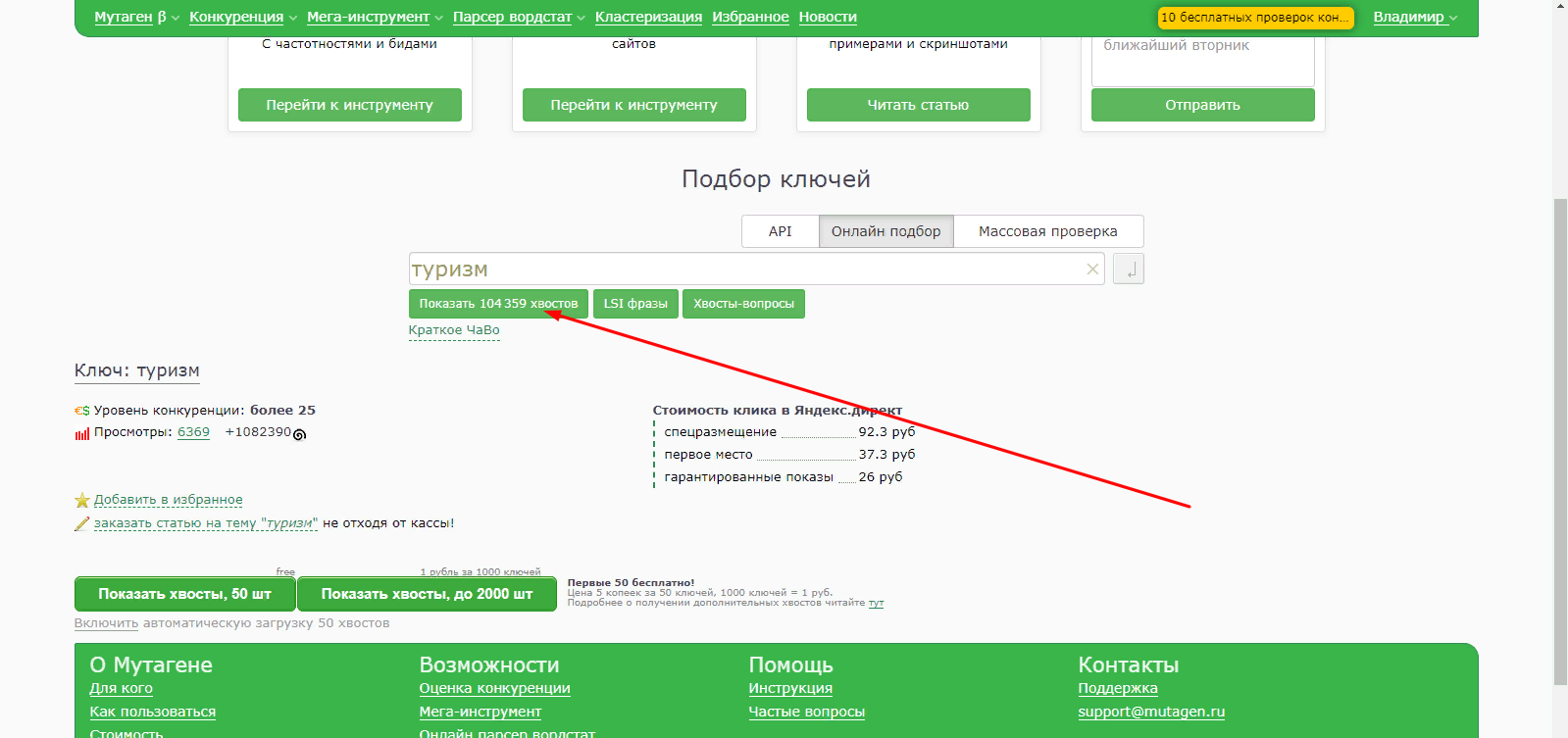1568x738 pixels.
Task: Click the page vertical scrollbar thumb
Action: 1560,441
